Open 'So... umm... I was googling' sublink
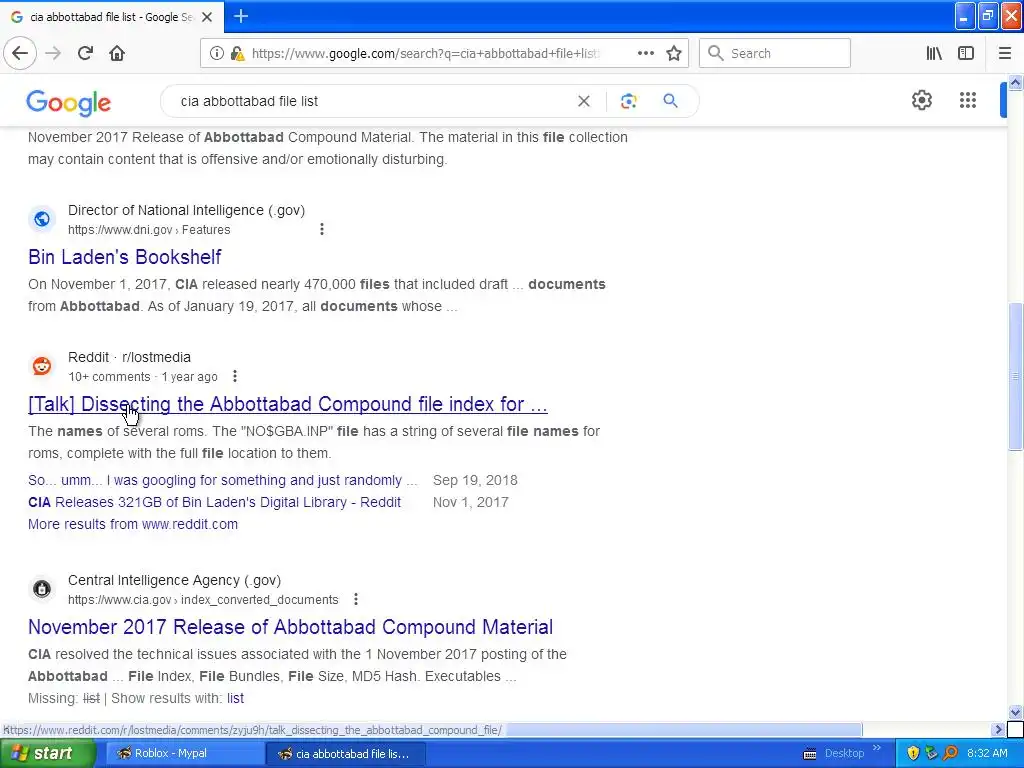The image size is (1024, 768). click(223, 480)
